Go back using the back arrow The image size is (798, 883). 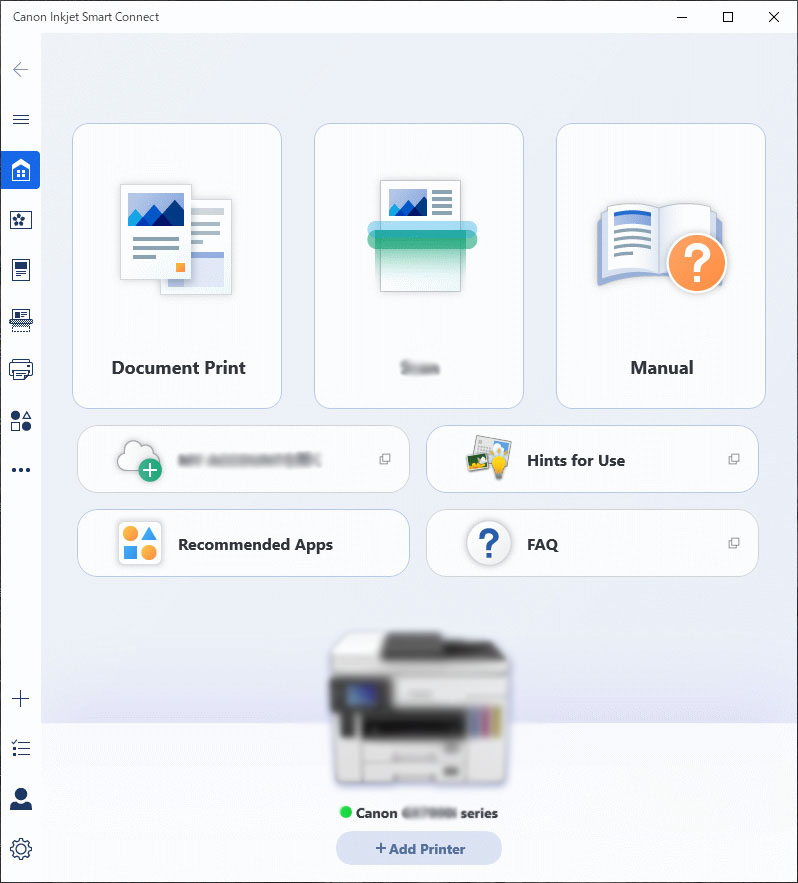pos(20,70)
